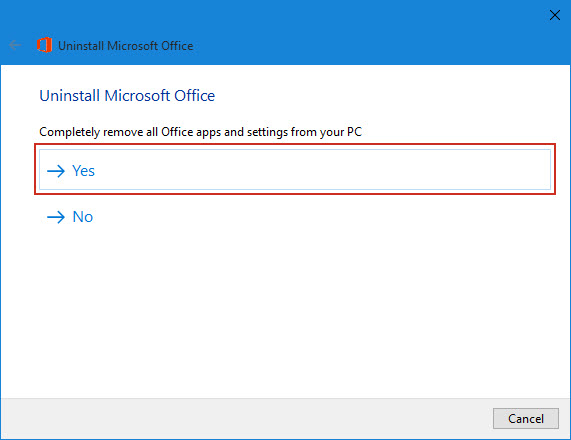
Task: Click the arrow icon beside No
Action: (x=56, y=217)
